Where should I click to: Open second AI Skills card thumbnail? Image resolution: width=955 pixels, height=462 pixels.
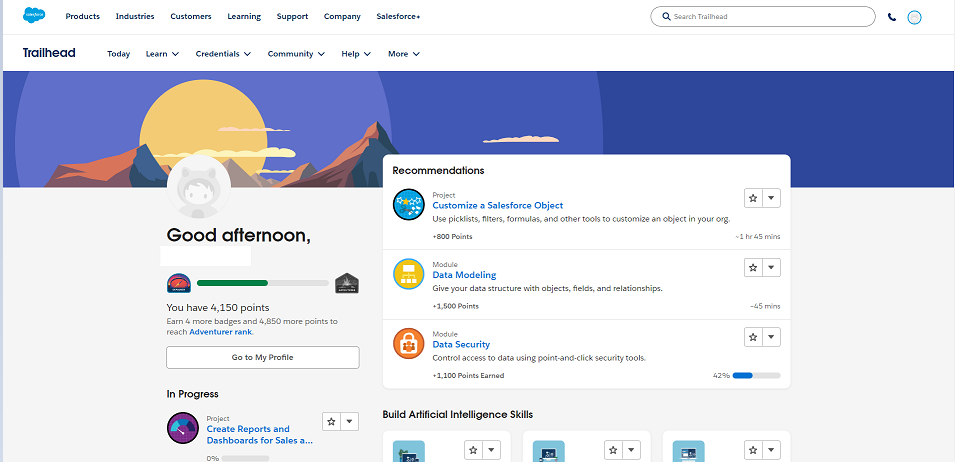549,451
